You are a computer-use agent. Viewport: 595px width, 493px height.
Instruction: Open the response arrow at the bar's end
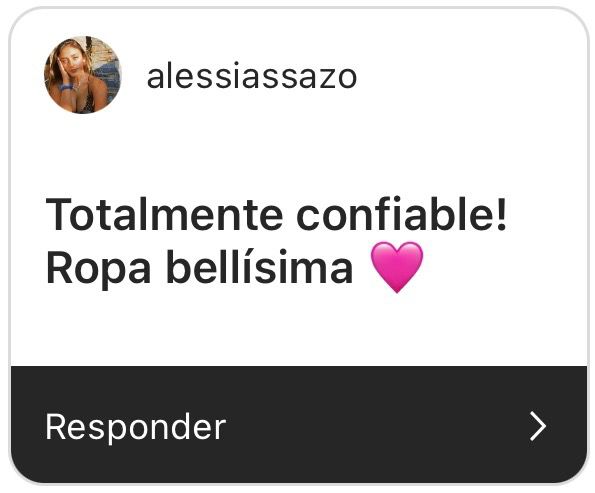[538, 426]
